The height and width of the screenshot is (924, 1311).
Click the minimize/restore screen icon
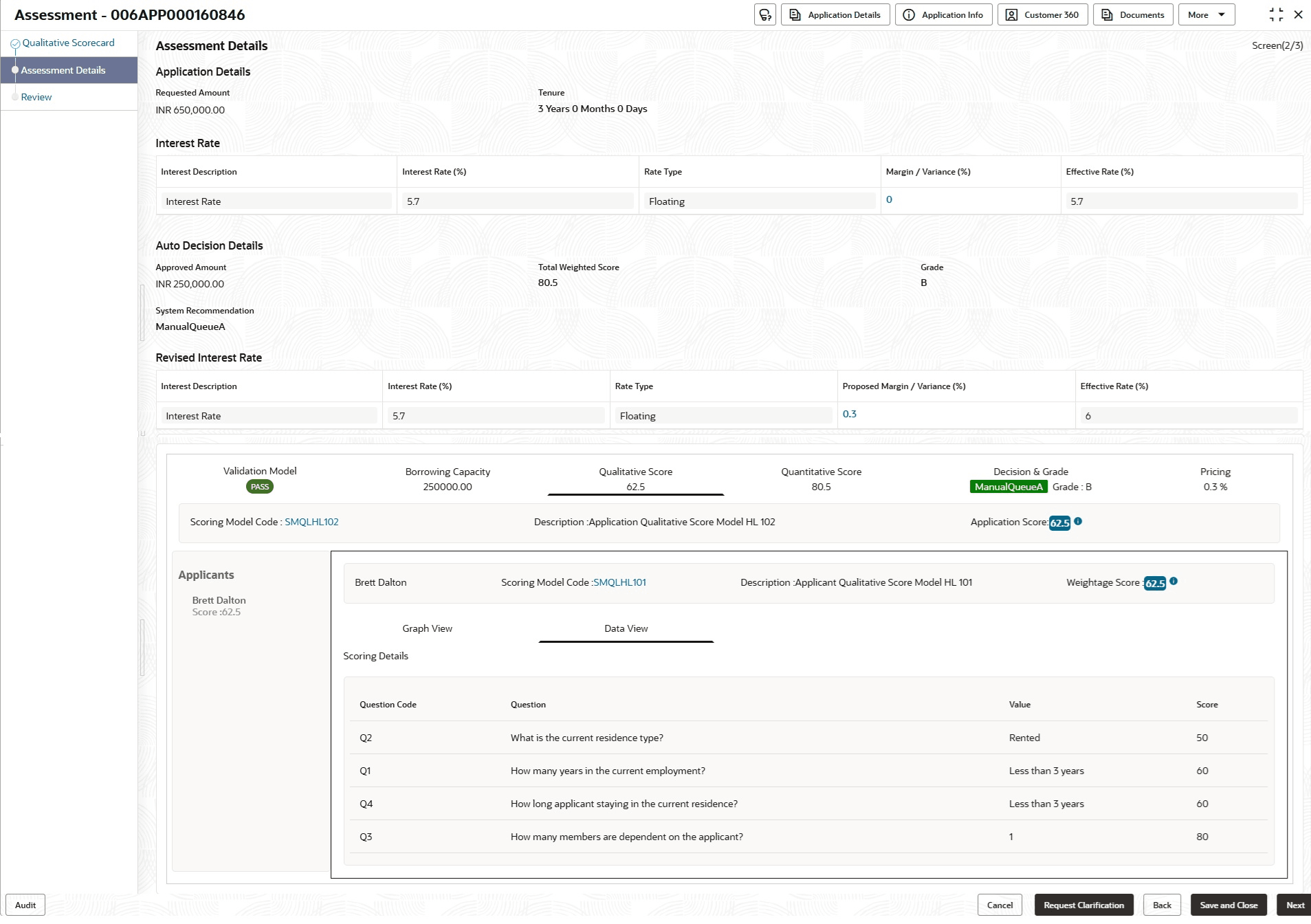click(x=1276, y=14)
